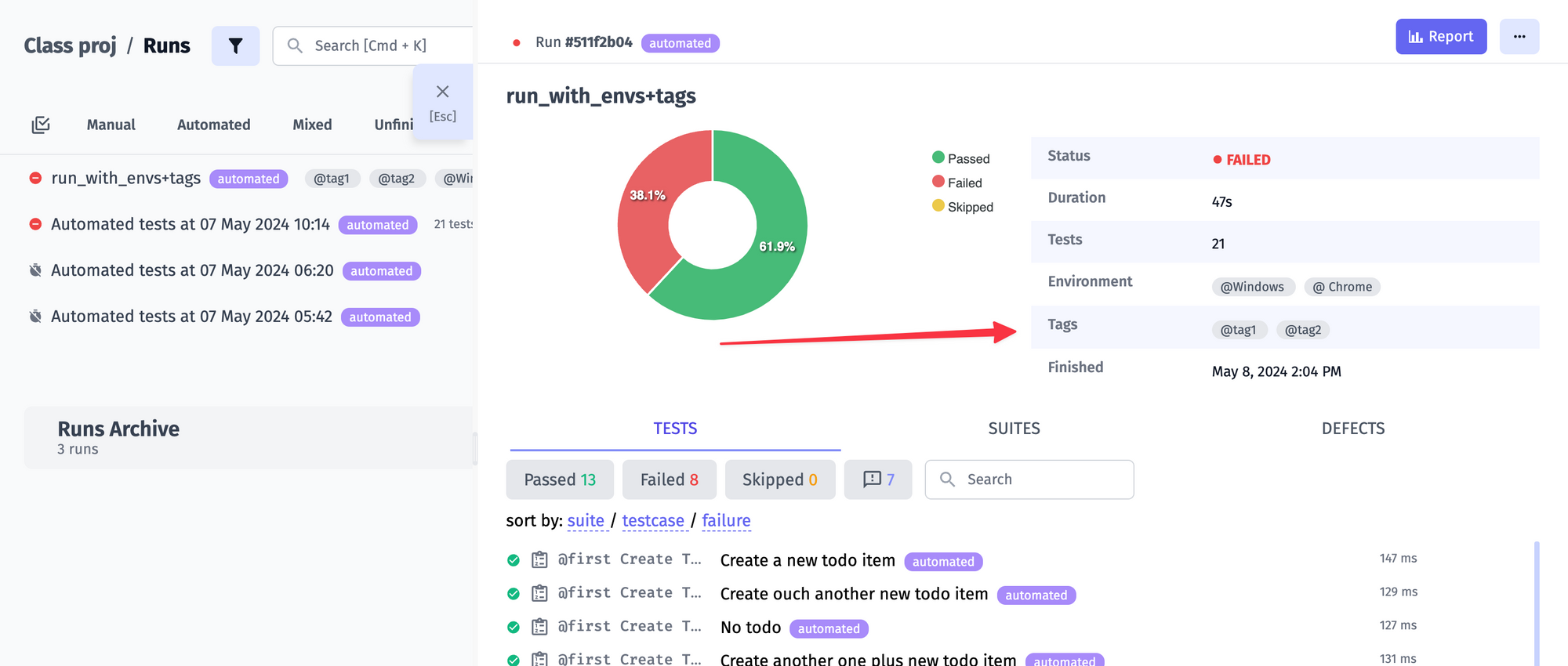Click the @Windows environment label
This screenshot has width=1568, height=666.
click(1252, 287)
